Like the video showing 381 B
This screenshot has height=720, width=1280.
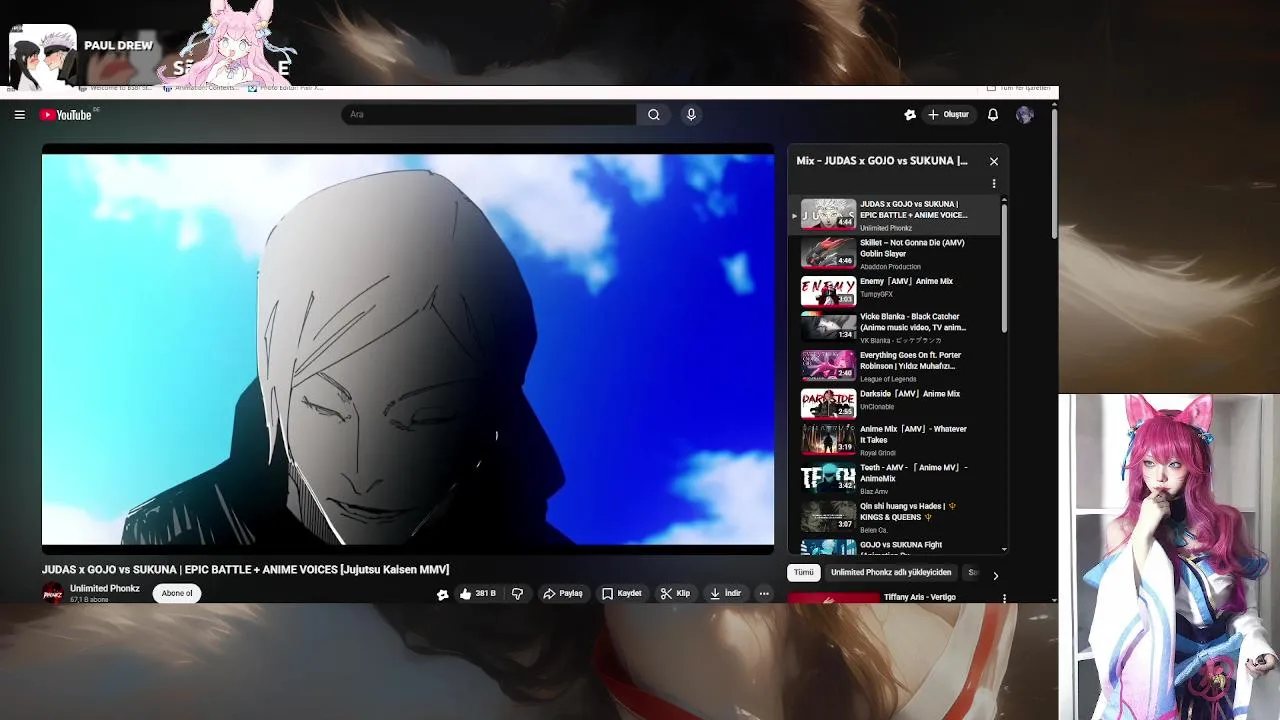tap(477, 594)
